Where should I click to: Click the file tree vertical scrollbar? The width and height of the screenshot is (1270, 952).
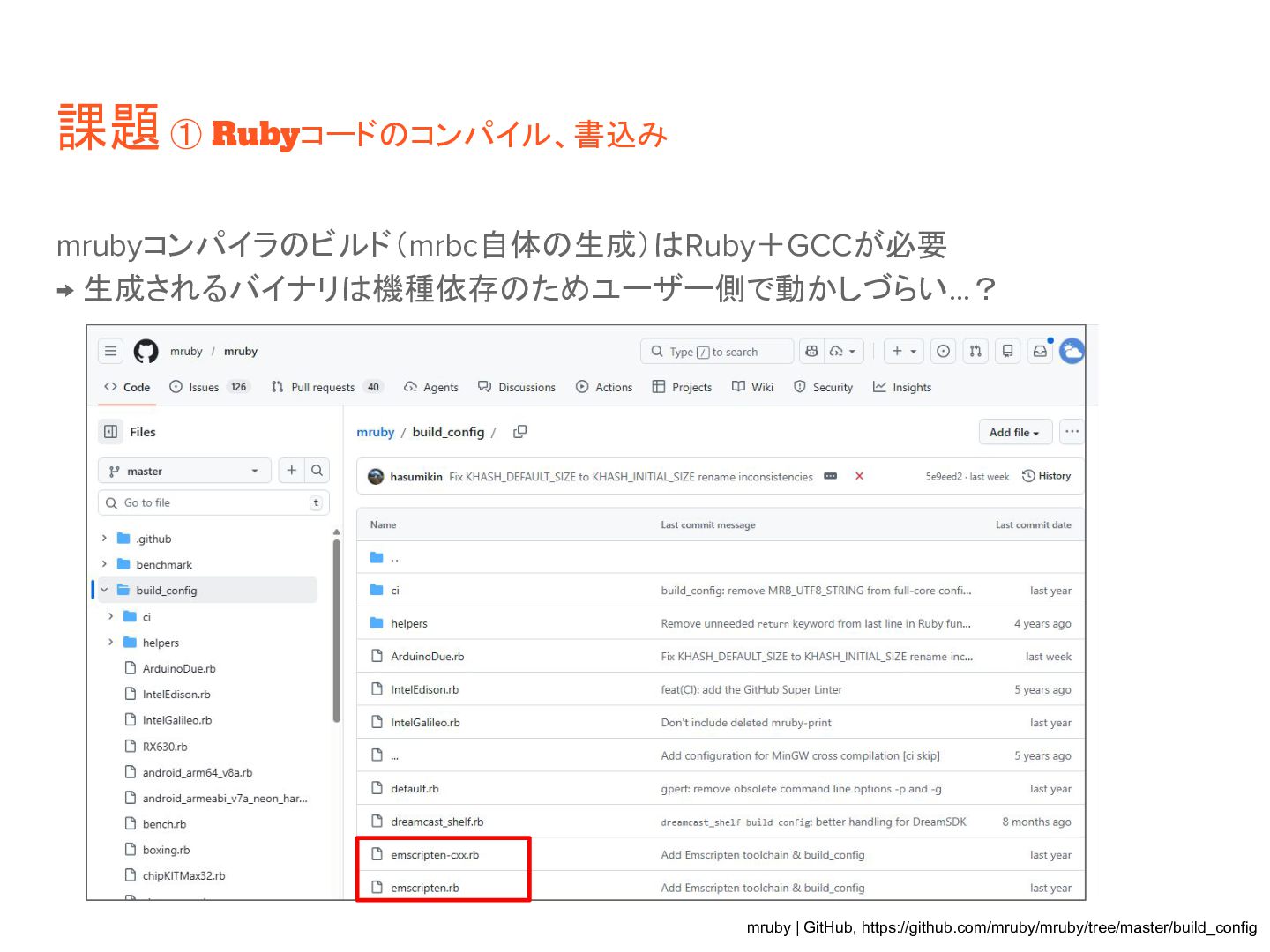[337, 630]
